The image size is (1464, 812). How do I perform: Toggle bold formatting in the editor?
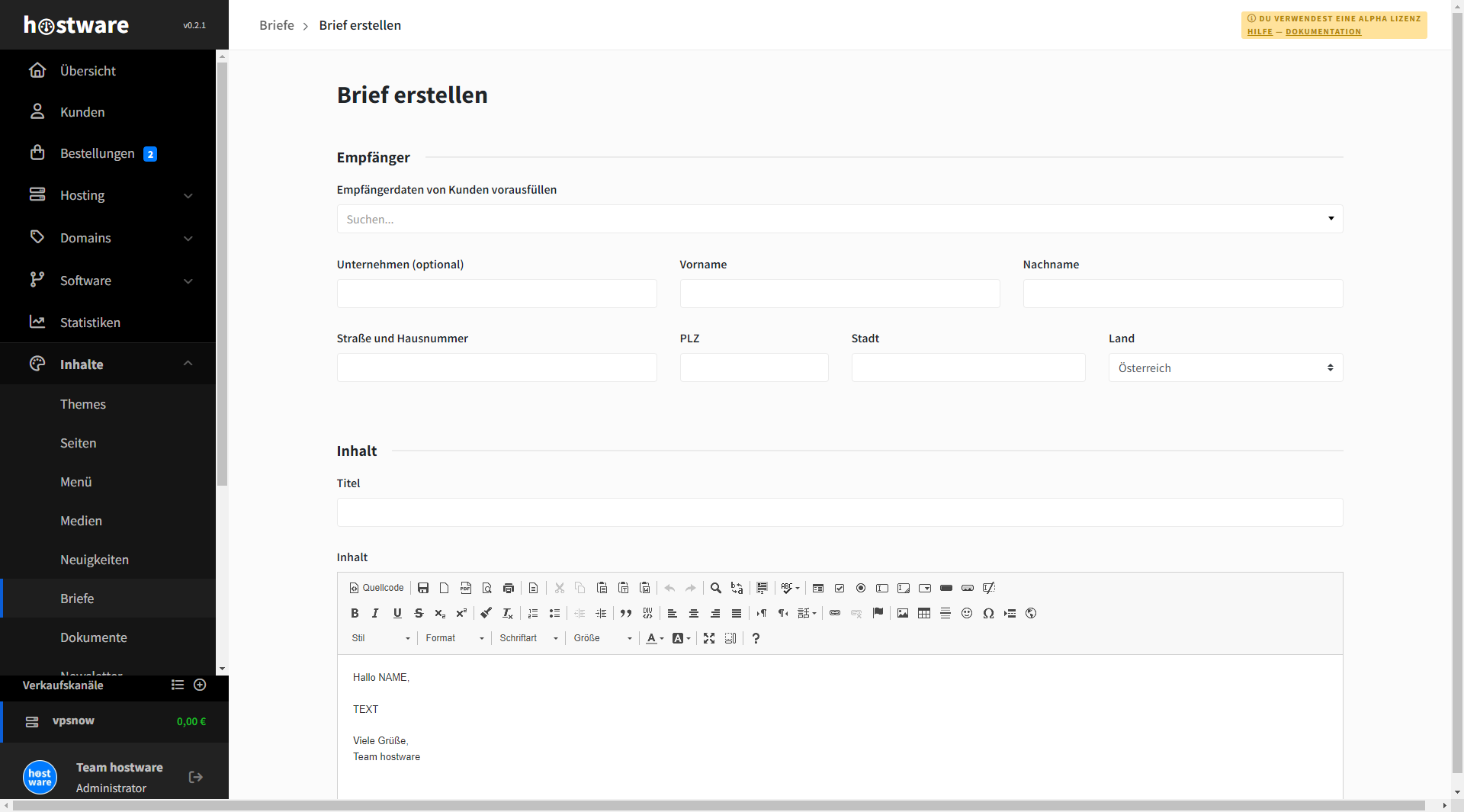coord(355,613)
